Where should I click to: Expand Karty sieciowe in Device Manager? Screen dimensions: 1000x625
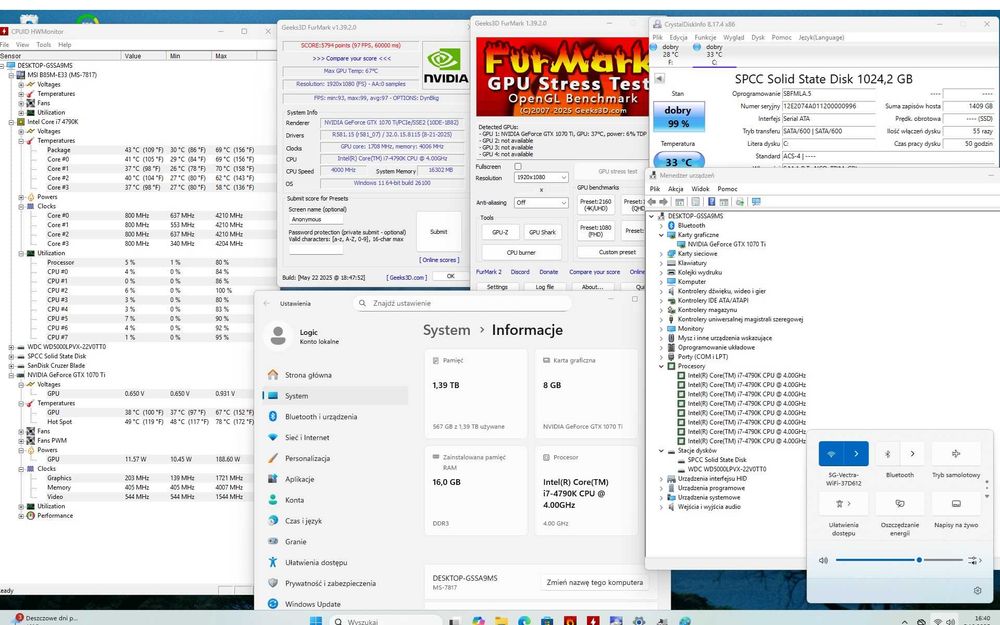pos(661,253)
